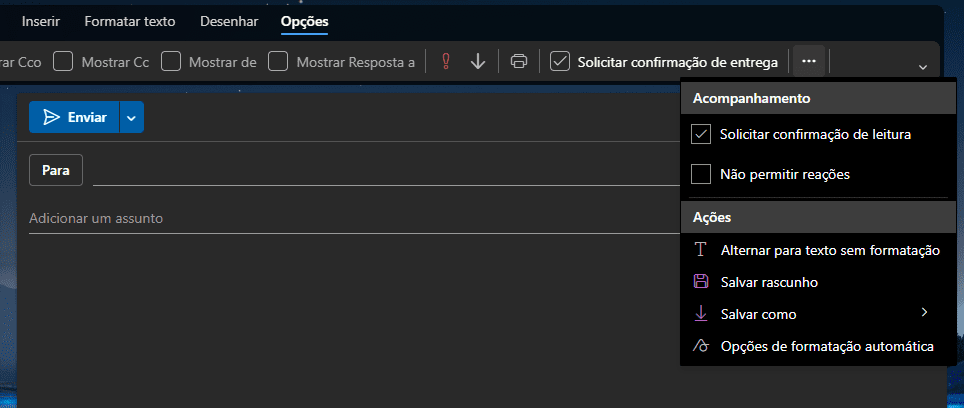Enable Não permitir reações checkbox
The height and width of the screenshot is (408, 964).
click(x=701, y=174)
